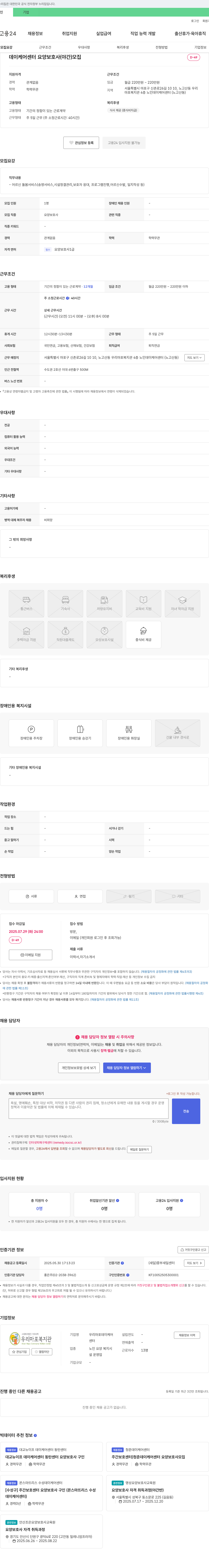Select the 기업 tab at the top
This screenshot has height=1568, width=209.
tap(26, 12)
